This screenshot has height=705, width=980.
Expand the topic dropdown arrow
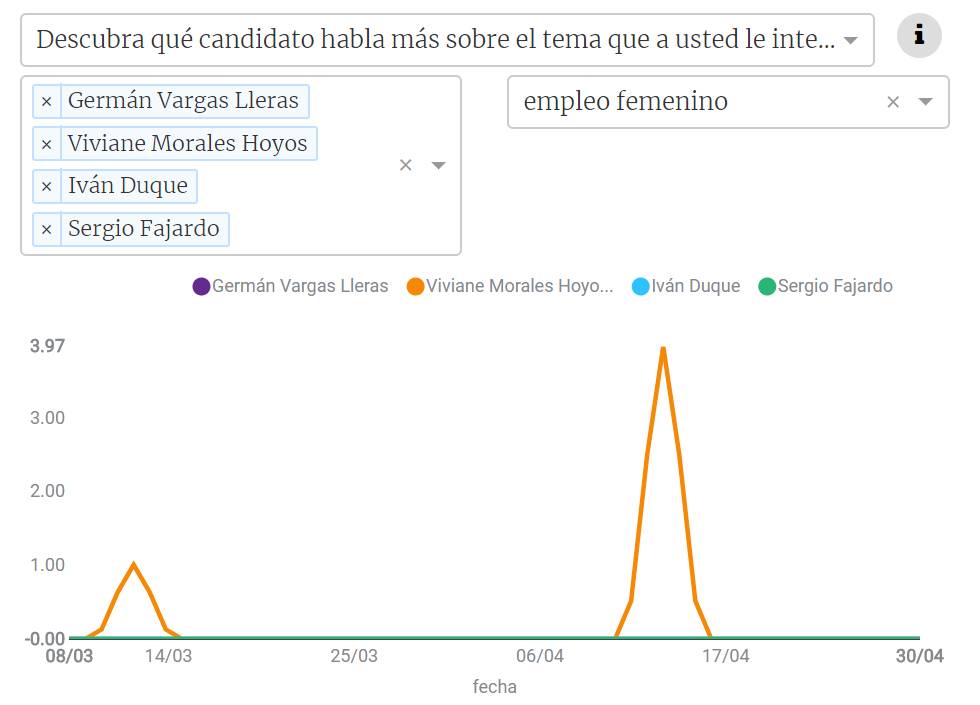[925, 102]
